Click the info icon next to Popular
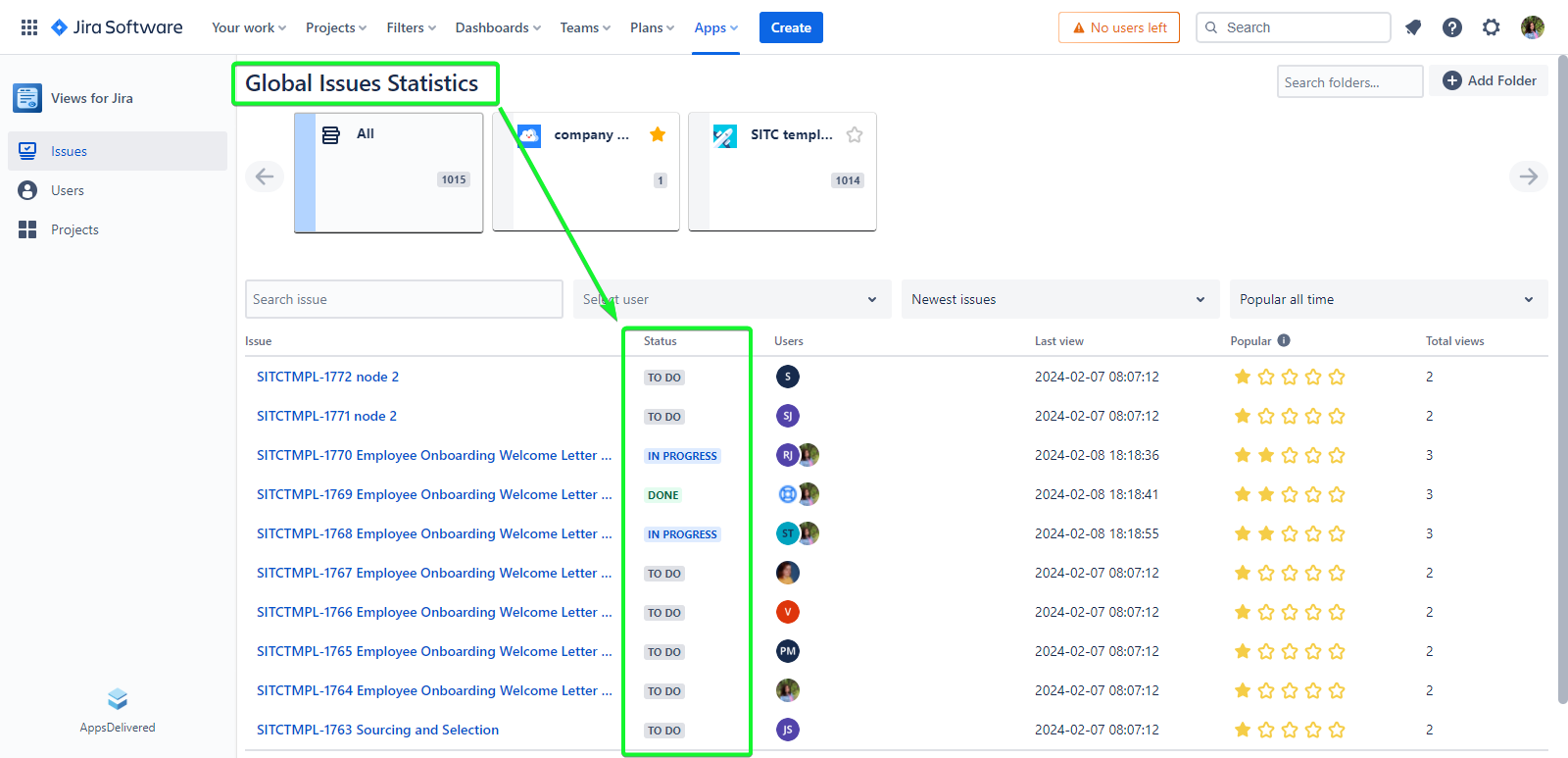The width and height of the screenshot is (1568, 758). coord(1284,340)
